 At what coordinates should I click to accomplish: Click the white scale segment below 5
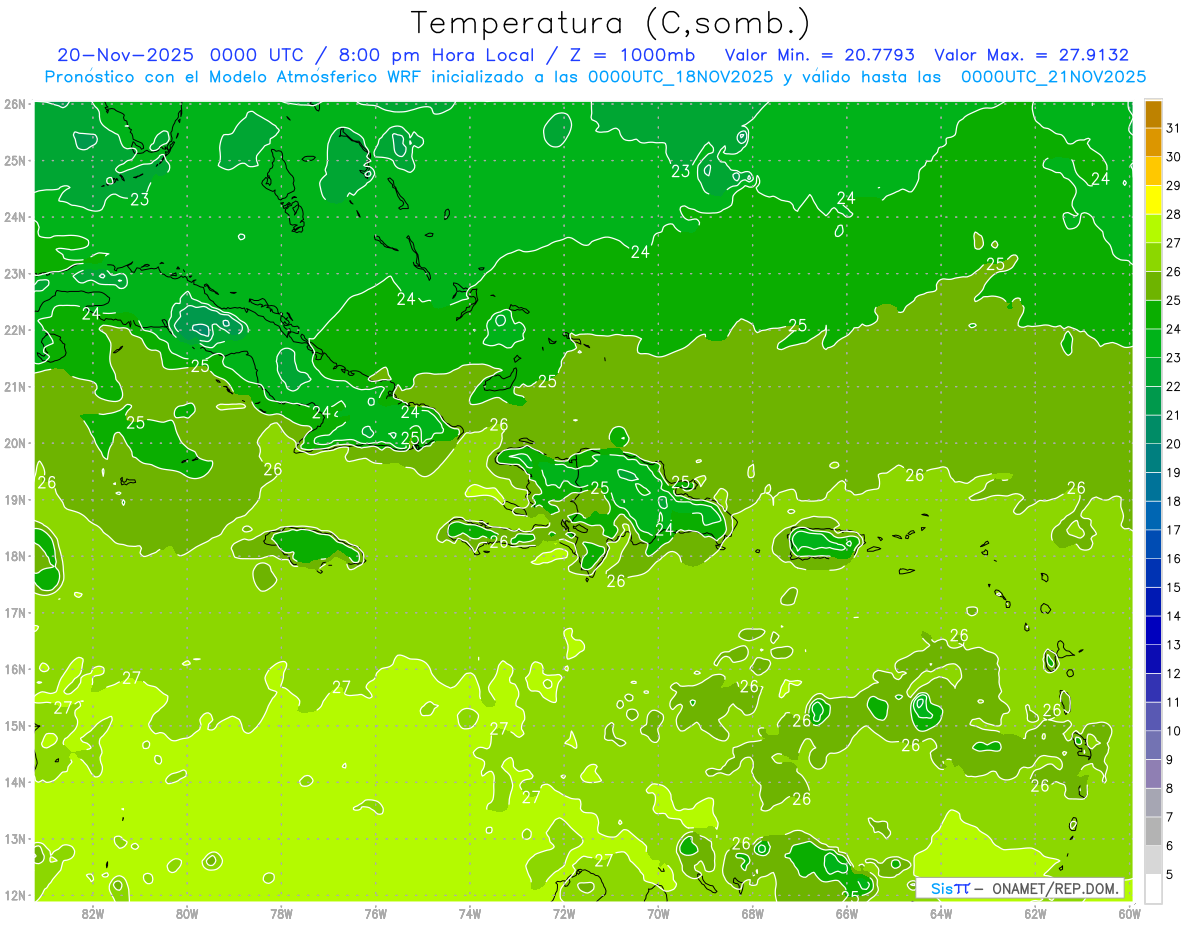tap(1153, 888)
